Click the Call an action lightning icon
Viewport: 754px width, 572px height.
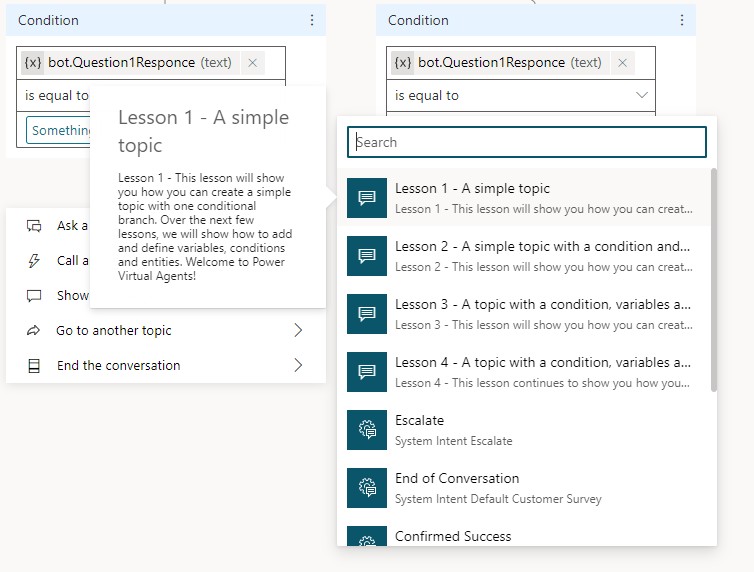coord(34,261)
